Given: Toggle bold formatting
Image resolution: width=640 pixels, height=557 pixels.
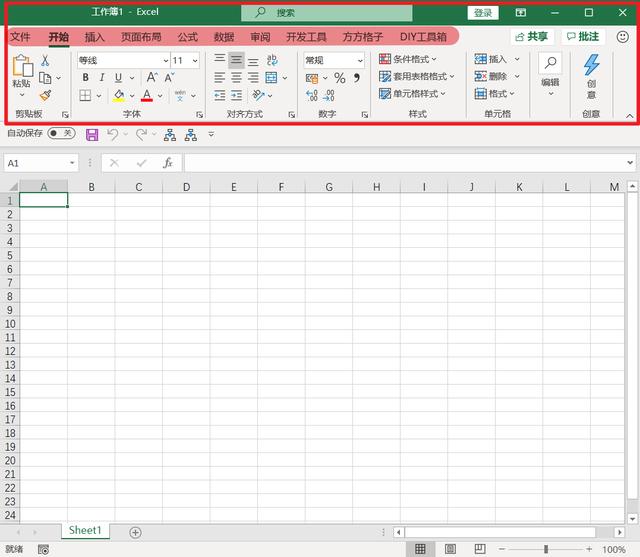Looking at the screenshot, I should (86, 78).
